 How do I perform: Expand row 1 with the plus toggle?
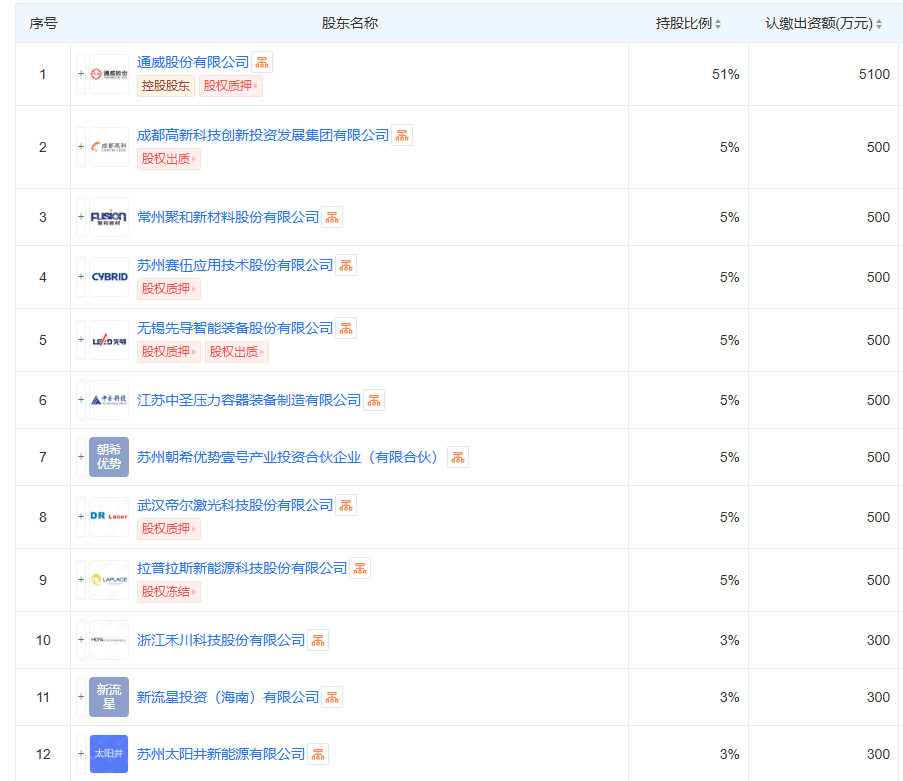pyautogui.click(x=81, y=74)
